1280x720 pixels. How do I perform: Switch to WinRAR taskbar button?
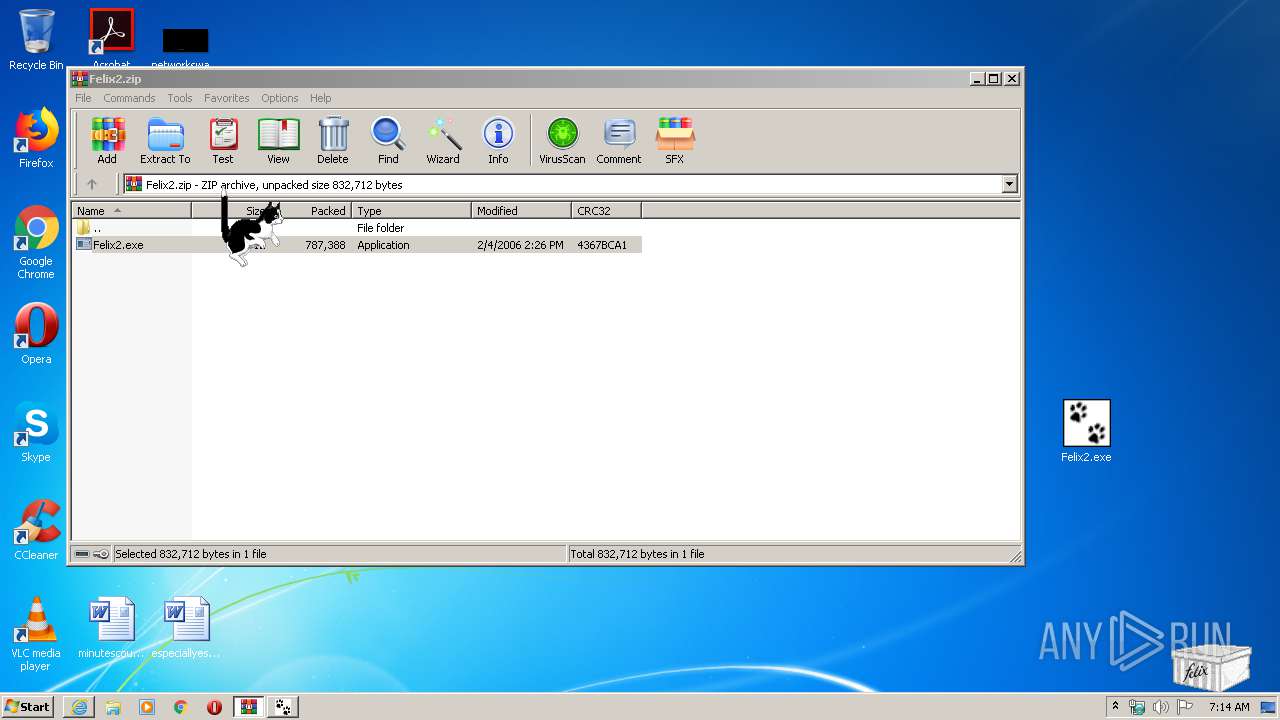pos(249,707)
